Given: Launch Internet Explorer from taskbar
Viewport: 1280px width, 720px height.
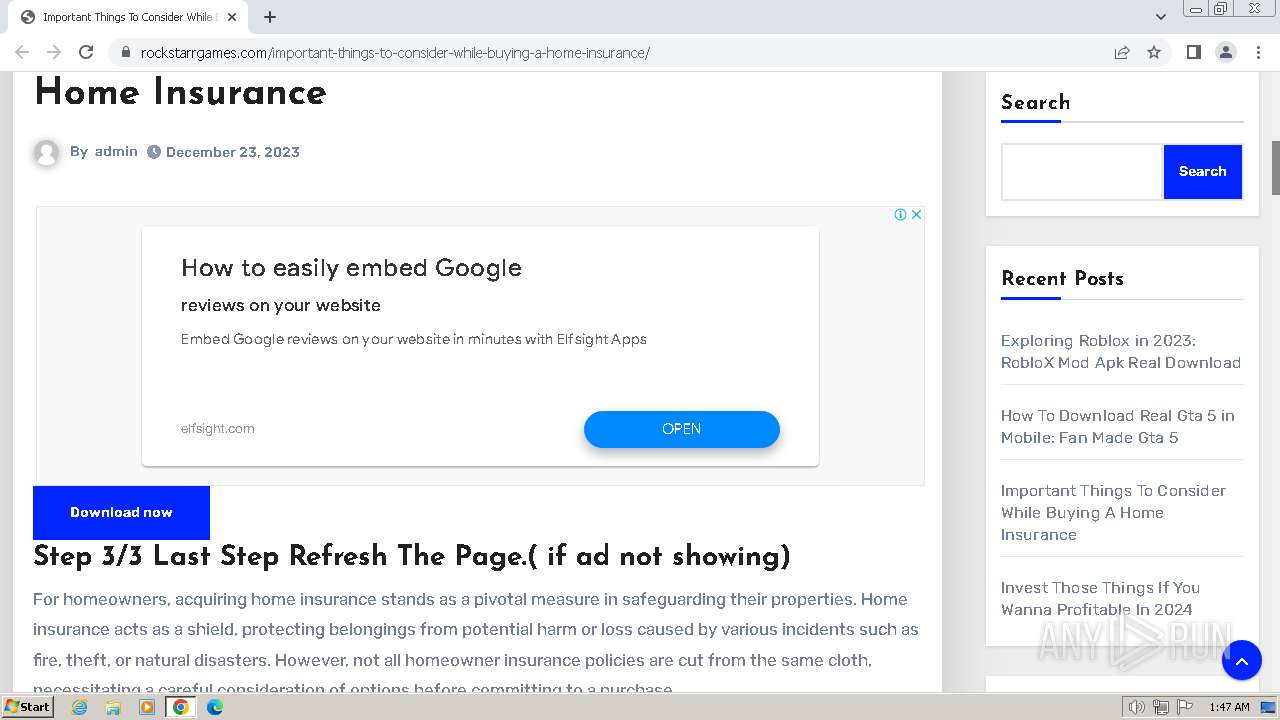Looking at the screenshot, I should tap(79, 707).
